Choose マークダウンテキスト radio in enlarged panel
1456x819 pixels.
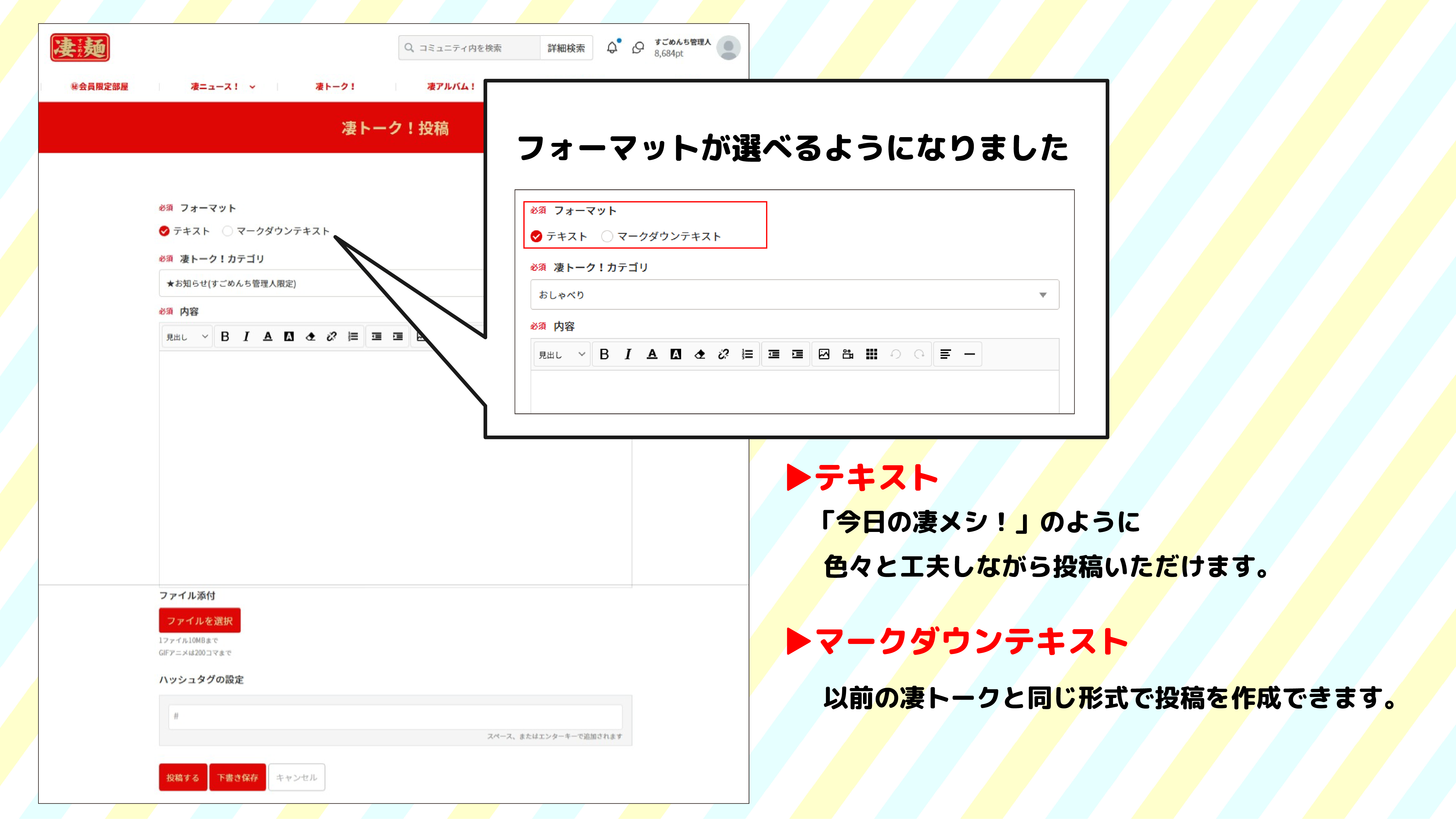click(607, 236)
